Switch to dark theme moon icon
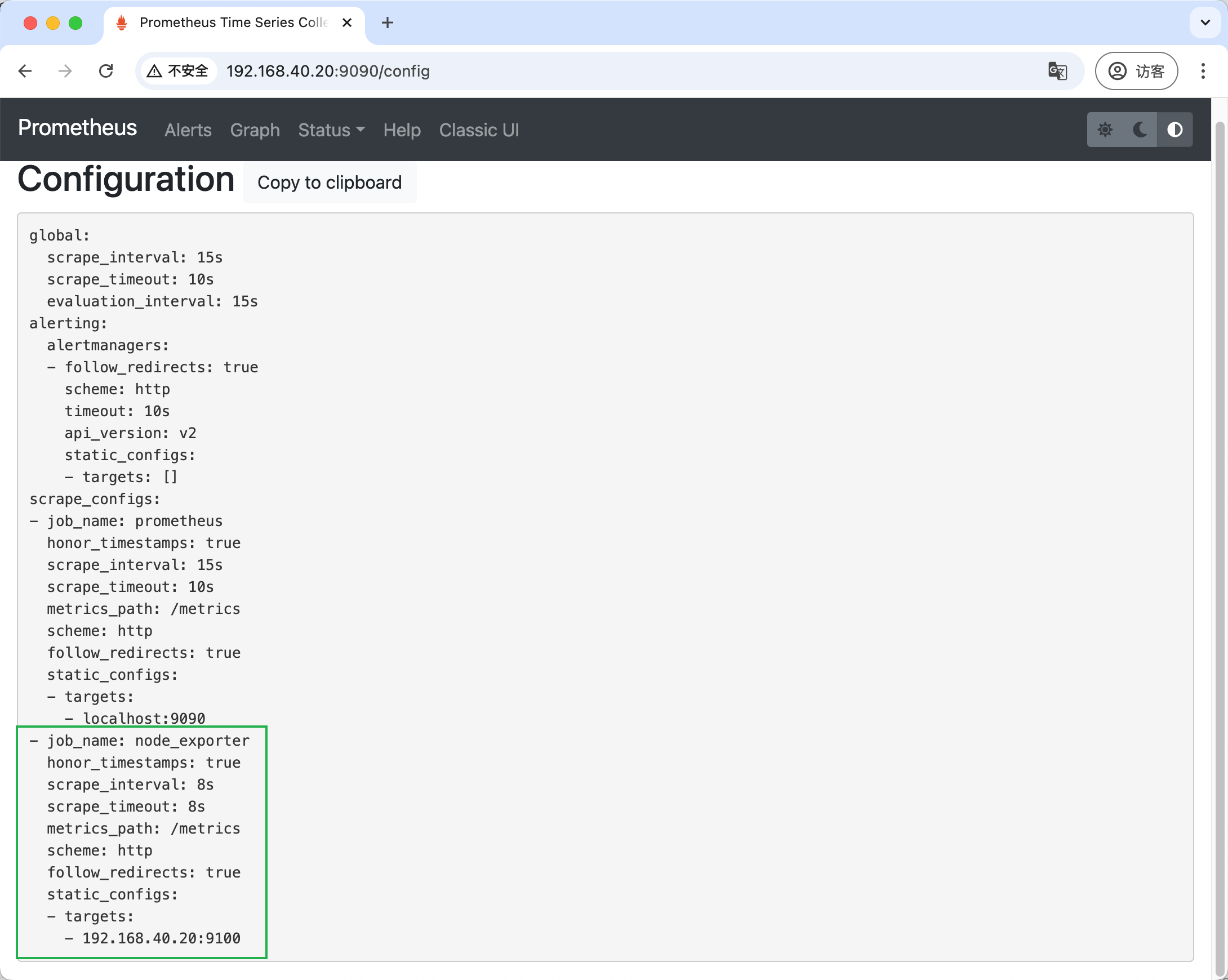This screenshot has height=980, width=1228. (1140, 130)
